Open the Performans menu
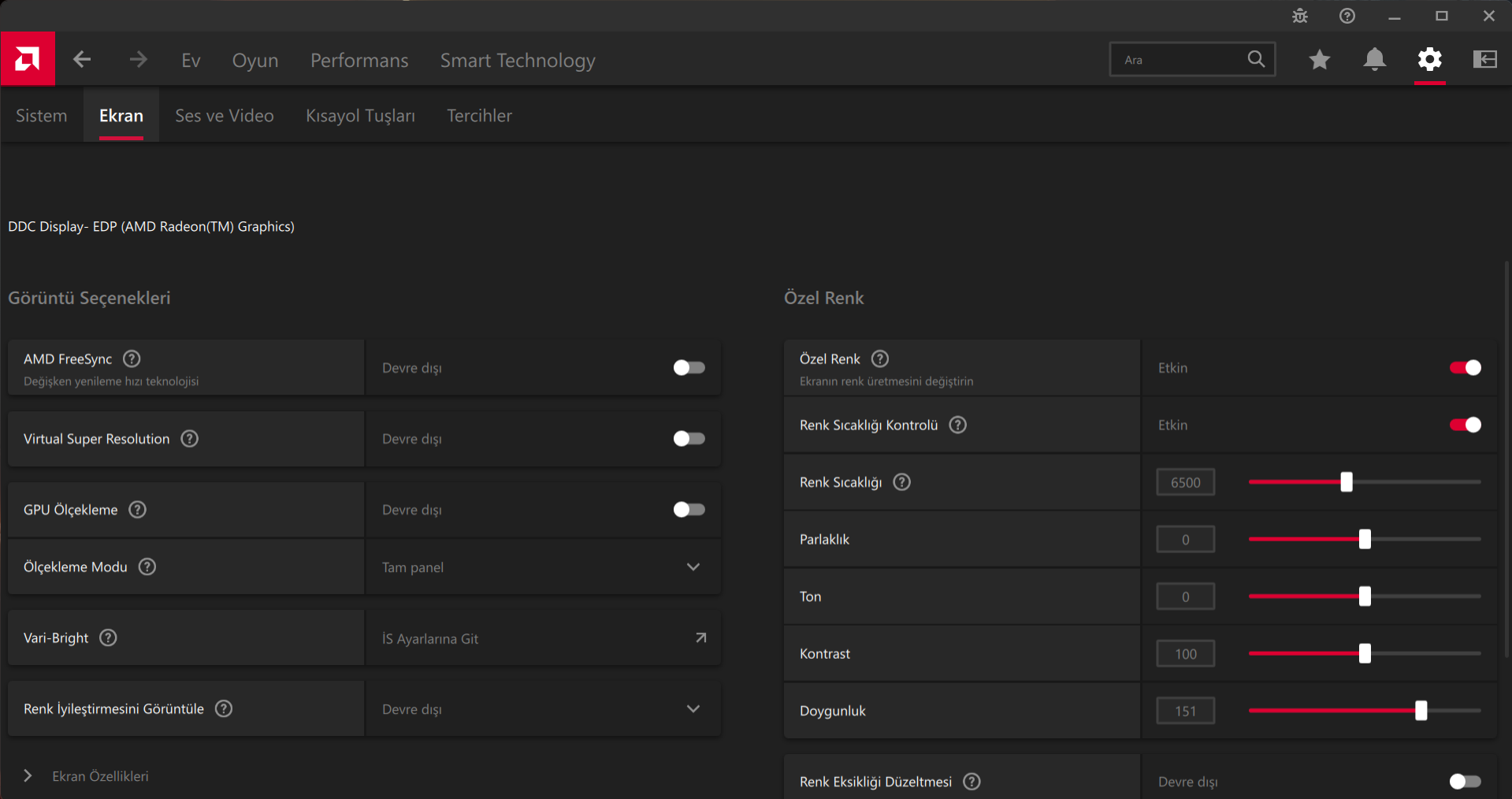1512x799 pixels. [x=359, y=61]
